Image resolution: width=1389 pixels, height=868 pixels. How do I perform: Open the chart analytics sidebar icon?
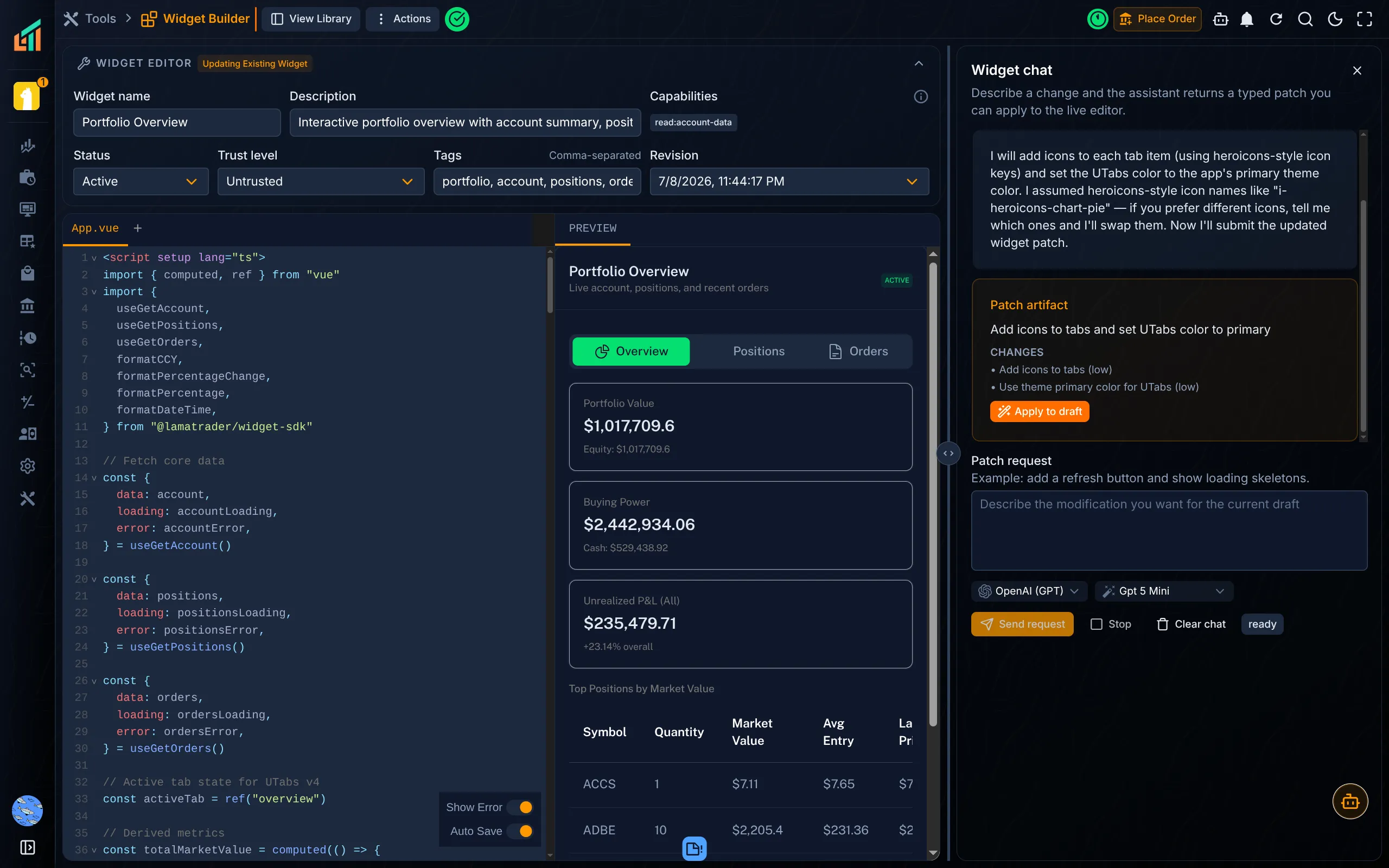click(x=27, y=145)
